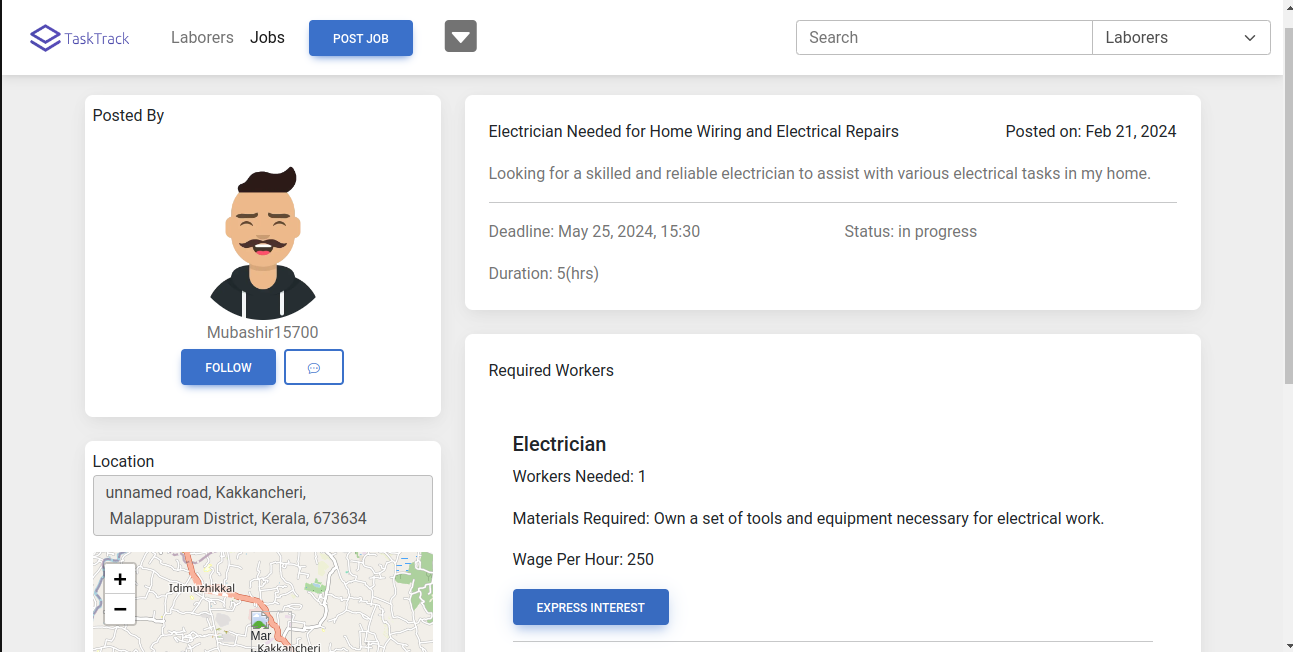The height and width of the screenshot is (652, 1293).
Task: Click the page vertical scrollbar
Action: pyautogui.click(x=1287, y=200)
